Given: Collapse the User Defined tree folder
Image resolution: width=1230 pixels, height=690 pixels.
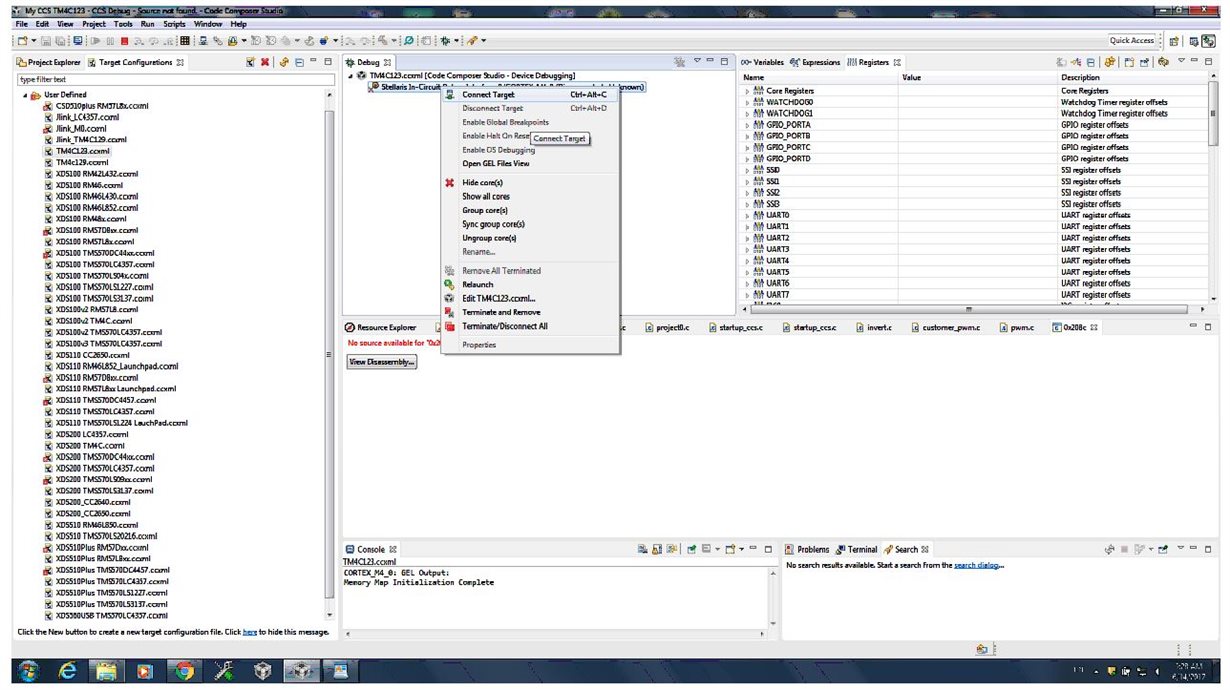Looking at the screenshot, I should 25,95.
